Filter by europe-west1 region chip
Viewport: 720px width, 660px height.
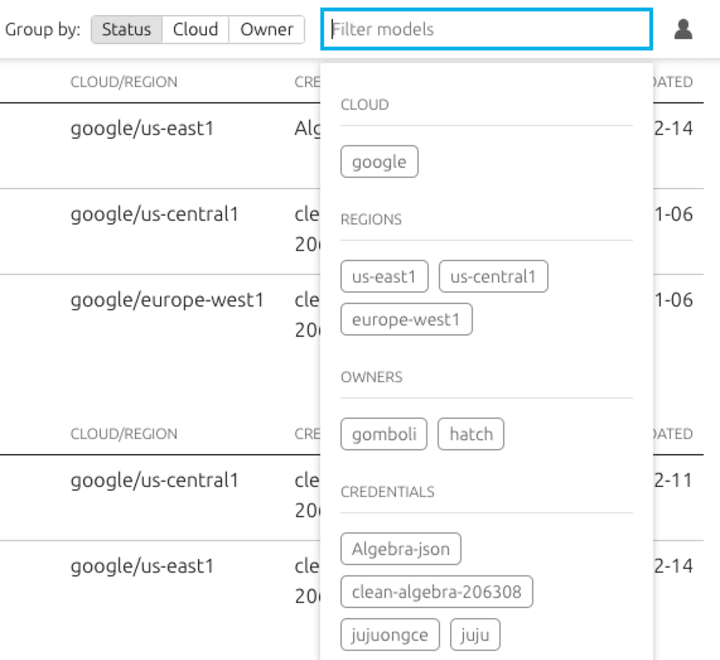[406, 320]
